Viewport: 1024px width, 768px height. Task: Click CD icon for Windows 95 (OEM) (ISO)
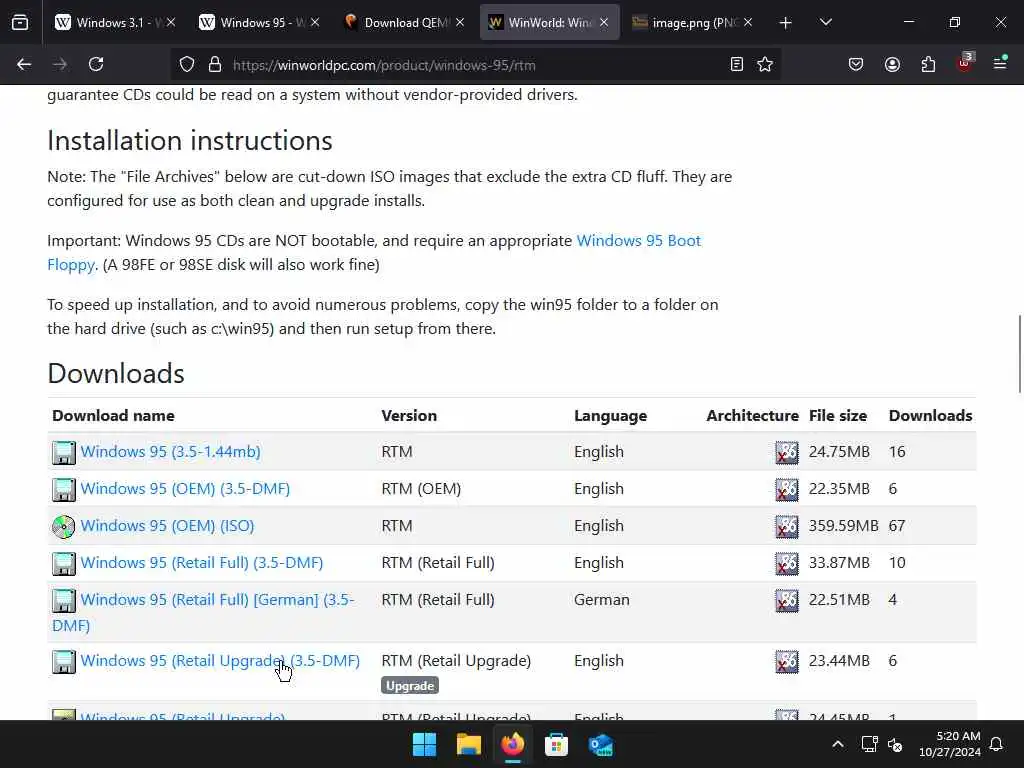pyautogui.click(x=63, y=527)
